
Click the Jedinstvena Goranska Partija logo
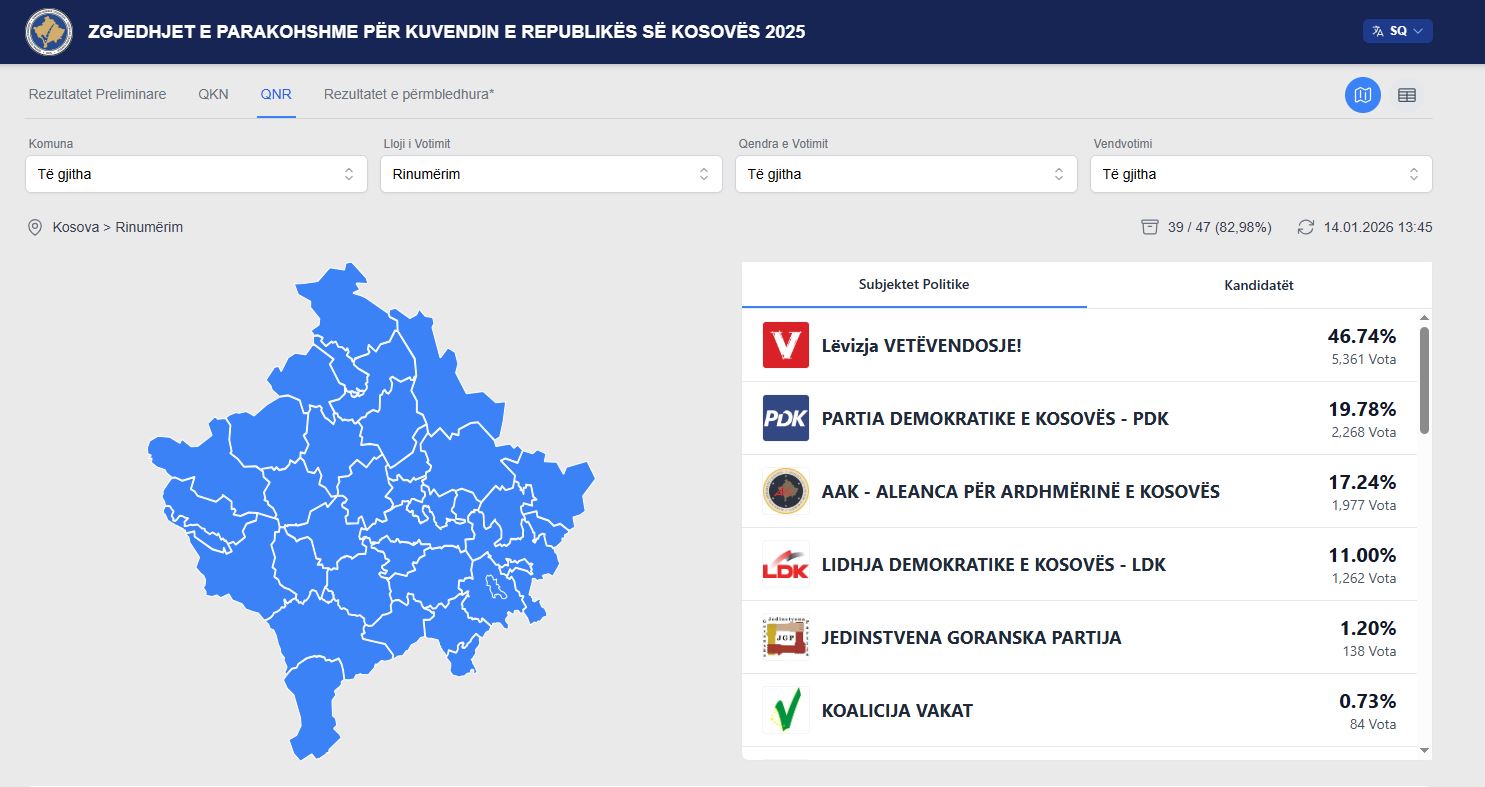(x=785, y=637)
